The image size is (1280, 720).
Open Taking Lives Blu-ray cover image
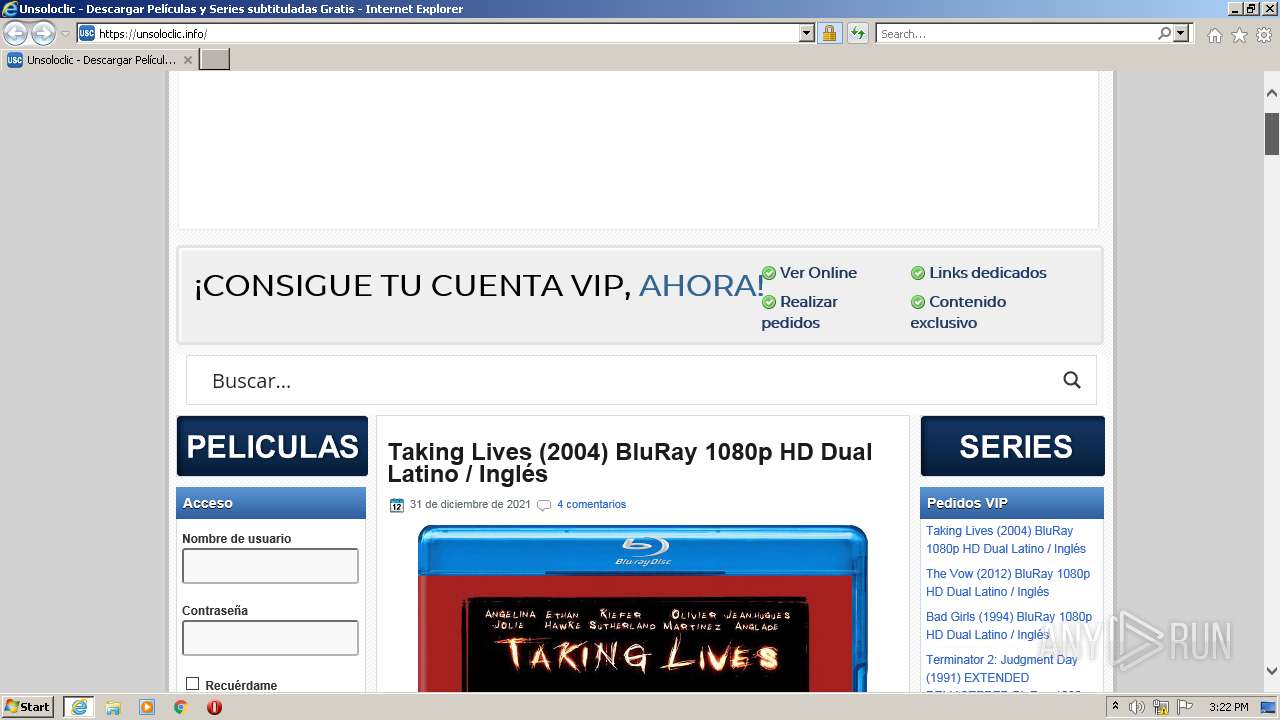(643, 608)
